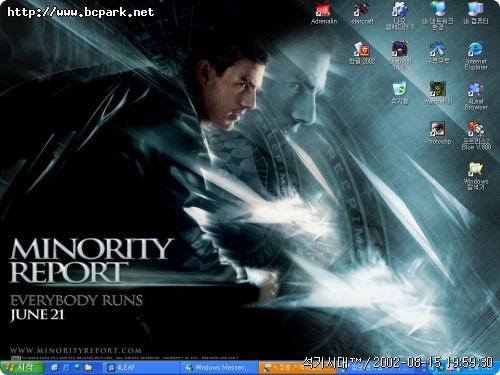Launch the Warcraft III desktop shortcut
500x375 pixels.
[x=438, y=93]
